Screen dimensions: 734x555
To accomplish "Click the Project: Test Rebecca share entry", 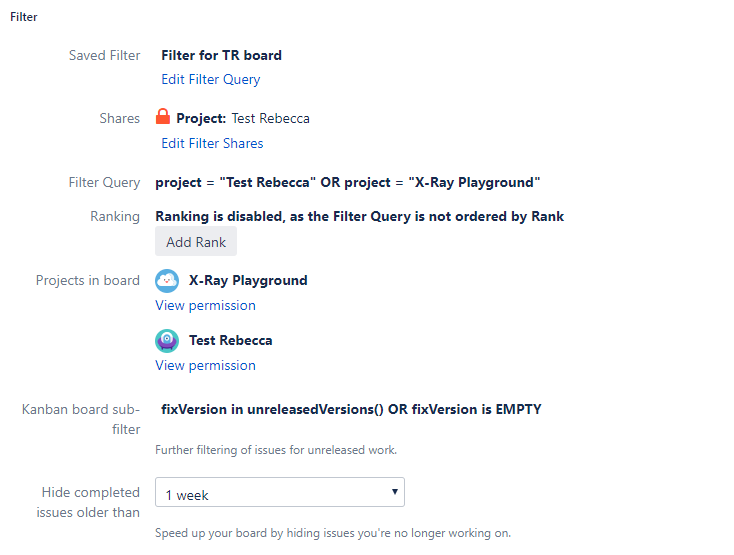I will (x=243, y=118).
